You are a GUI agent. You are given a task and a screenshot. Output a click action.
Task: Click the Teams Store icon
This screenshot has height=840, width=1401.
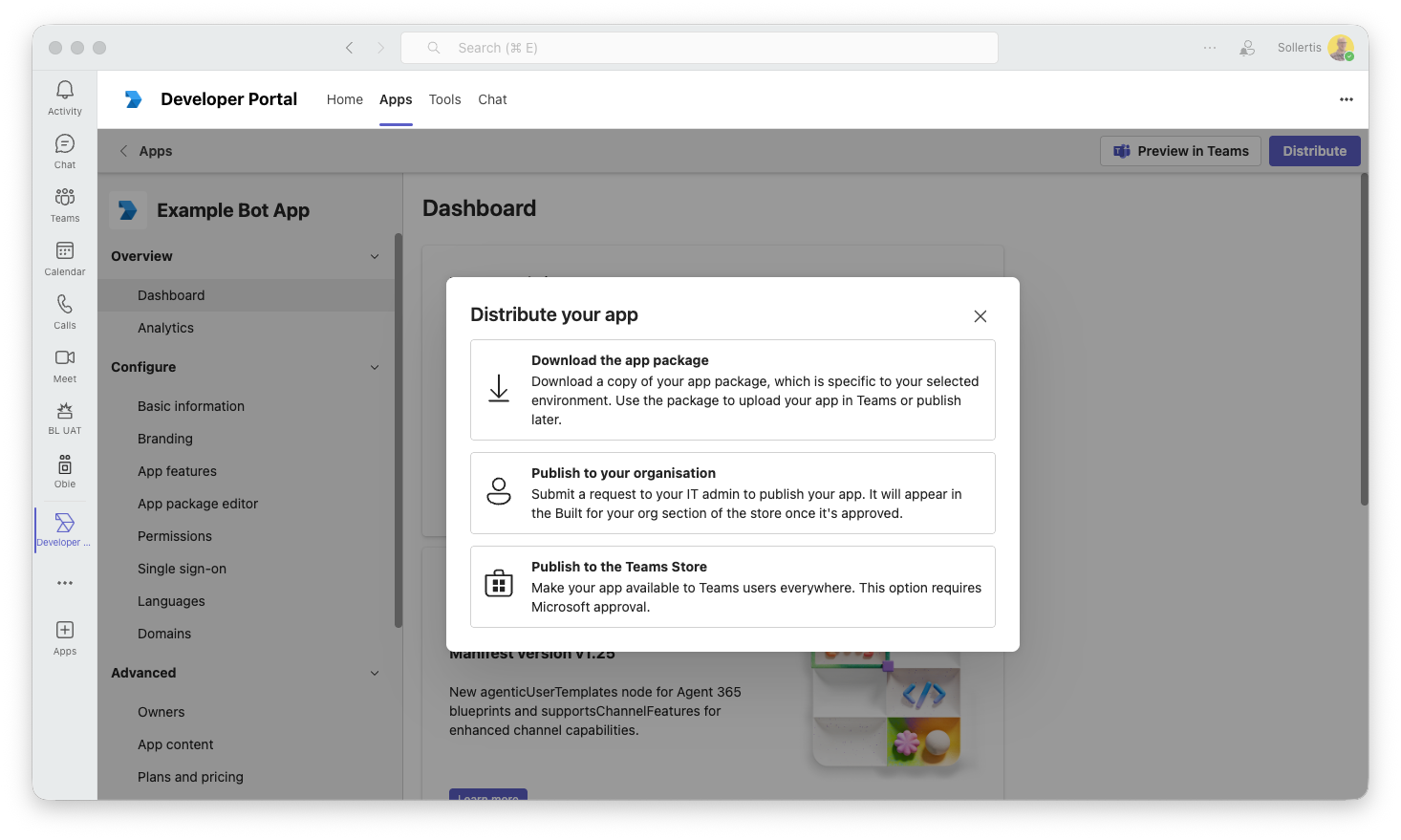pyautogui.click(x=499, y=583)
